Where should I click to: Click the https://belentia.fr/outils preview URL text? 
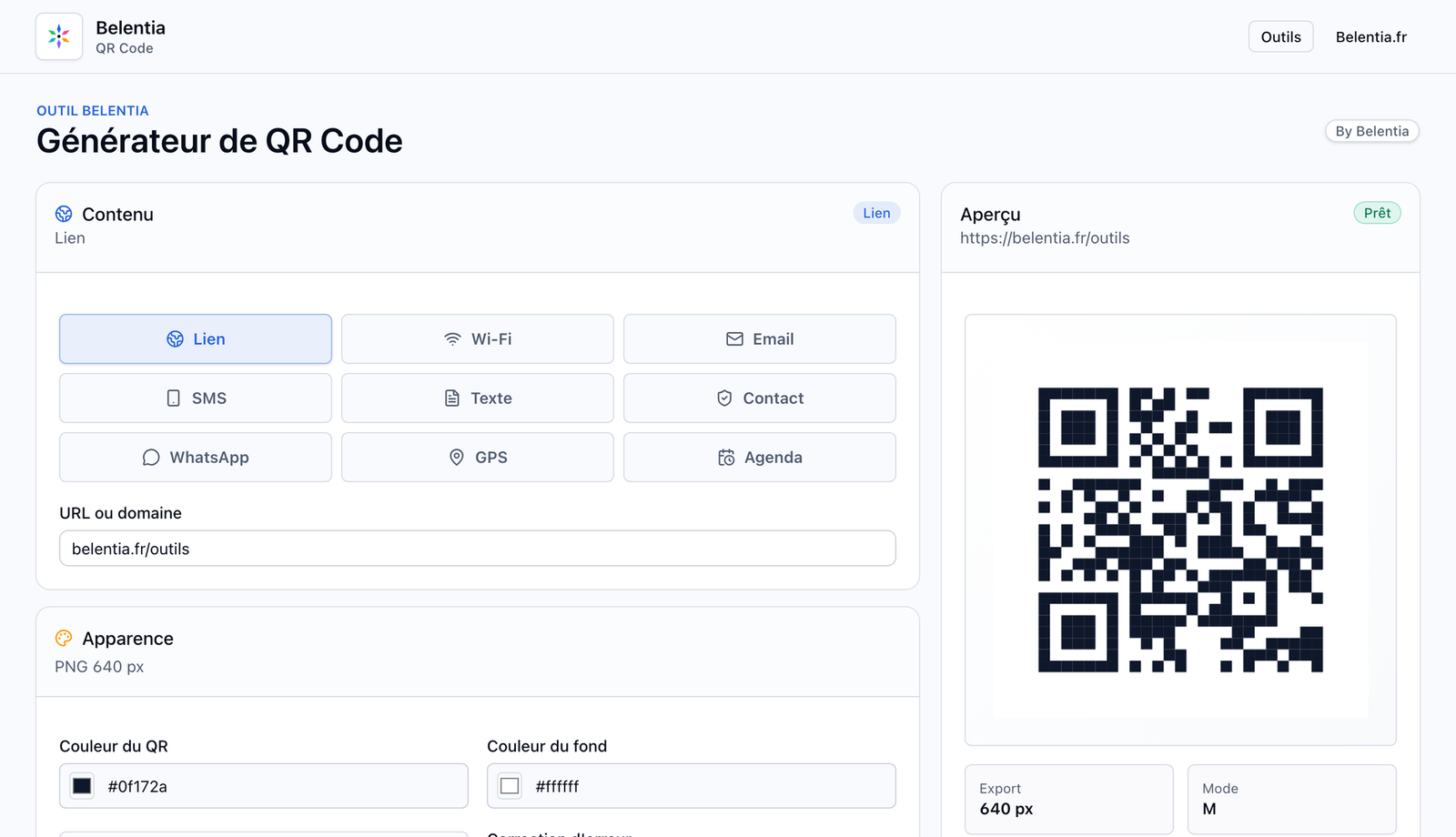coord(1045,238)
